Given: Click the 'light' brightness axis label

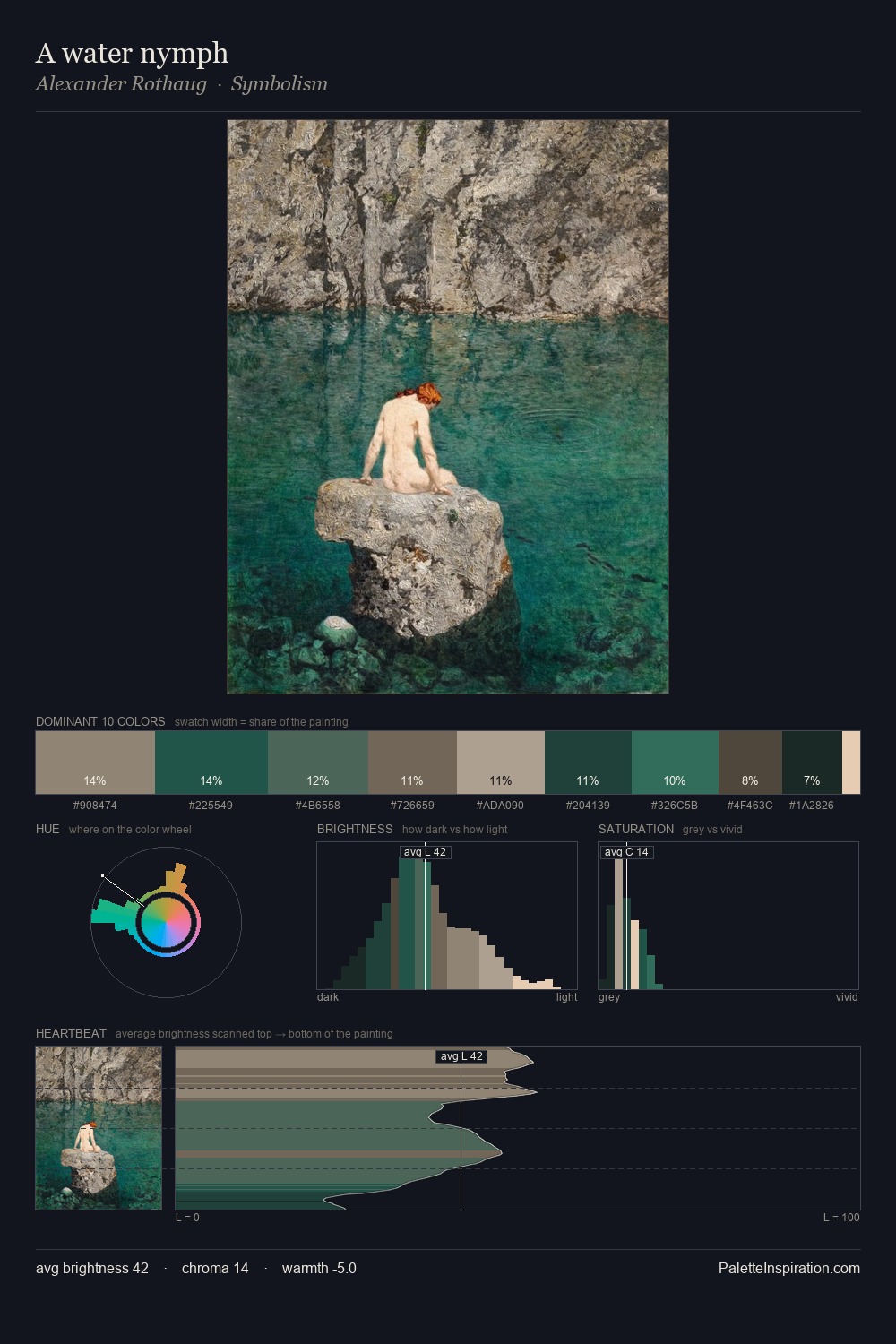Looking at the screenshot, I should (566, 997).
